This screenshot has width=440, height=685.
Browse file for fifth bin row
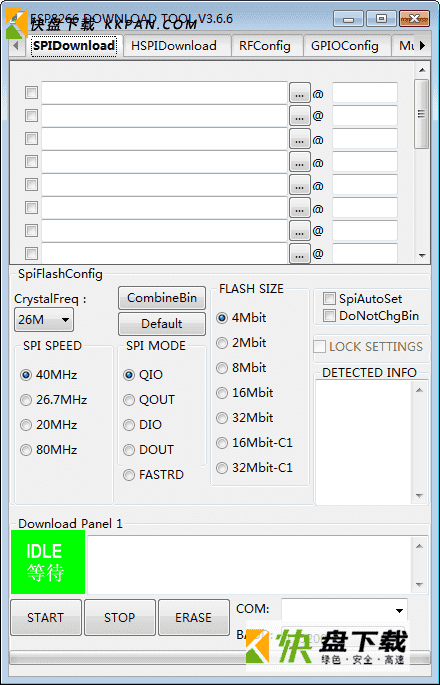click(x=299, y=186)
